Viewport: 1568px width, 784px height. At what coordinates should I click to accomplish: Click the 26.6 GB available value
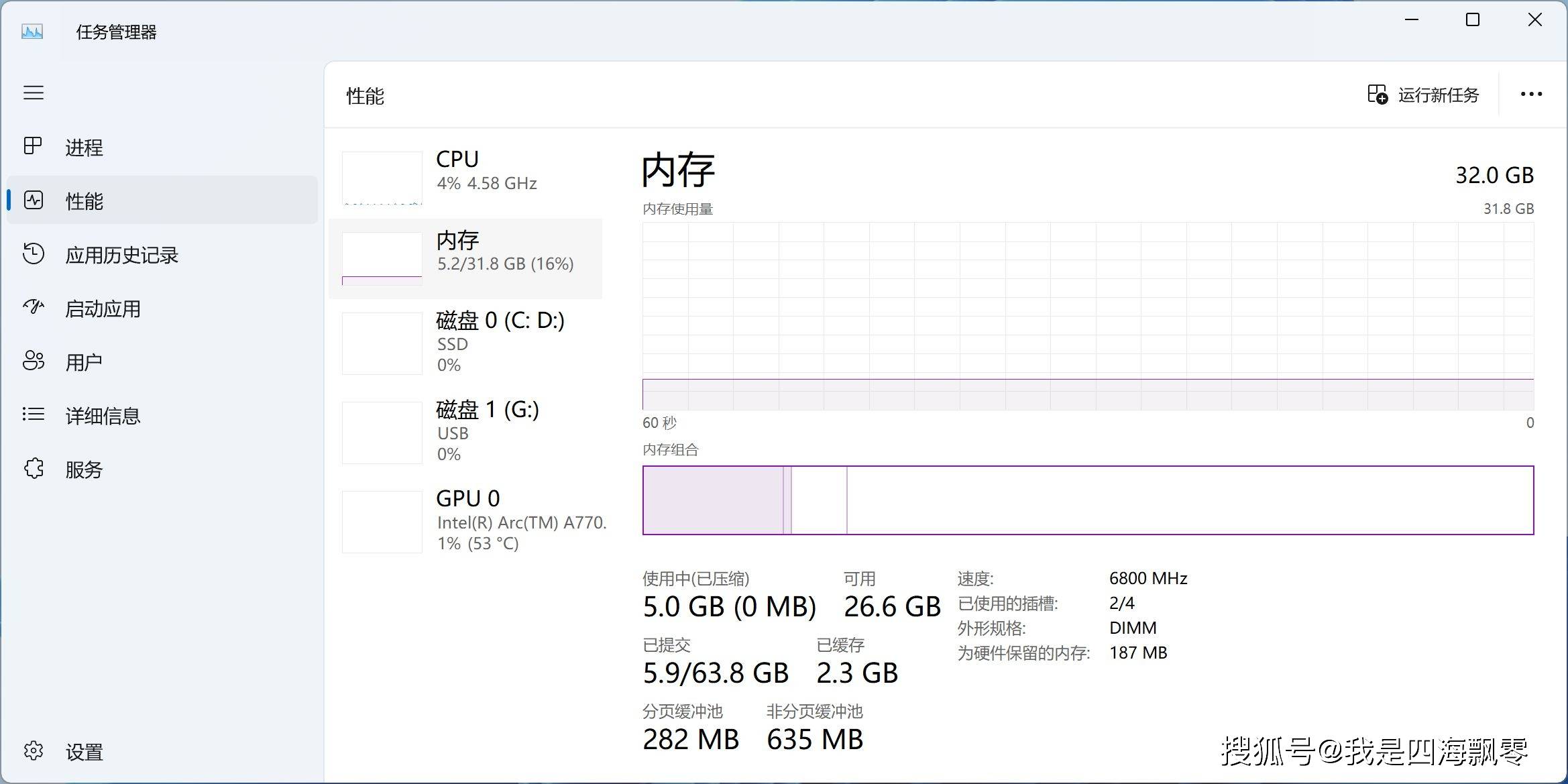click(x=893, y=607)
